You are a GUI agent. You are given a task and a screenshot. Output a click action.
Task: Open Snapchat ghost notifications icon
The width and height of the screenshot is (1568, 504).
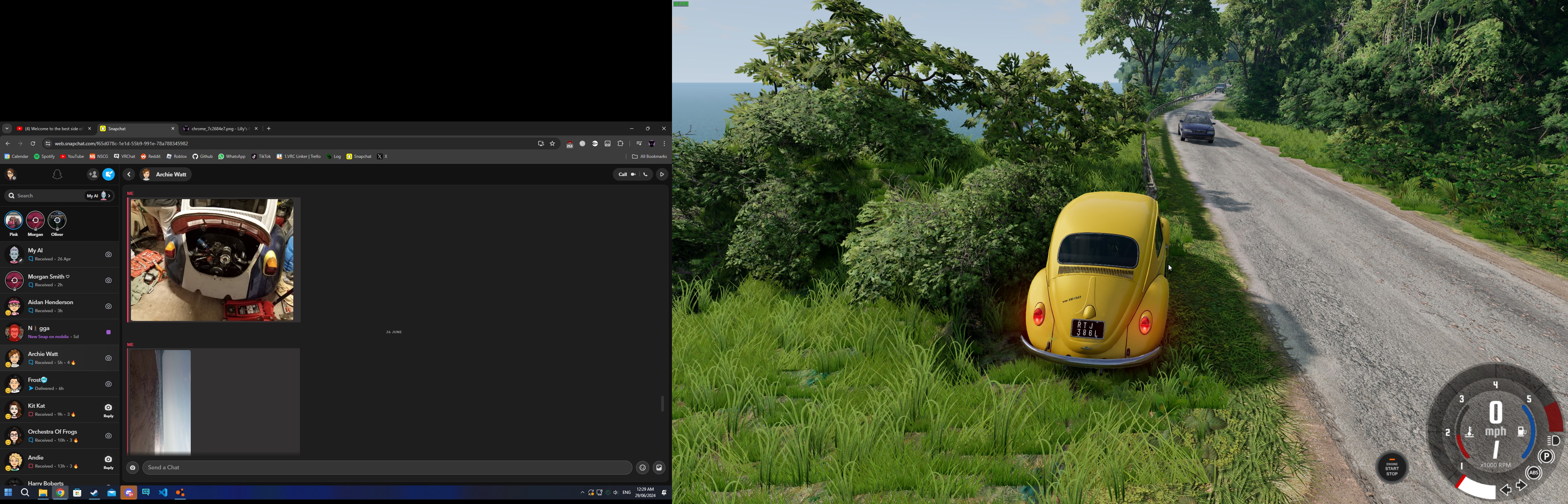pos(57,175)
